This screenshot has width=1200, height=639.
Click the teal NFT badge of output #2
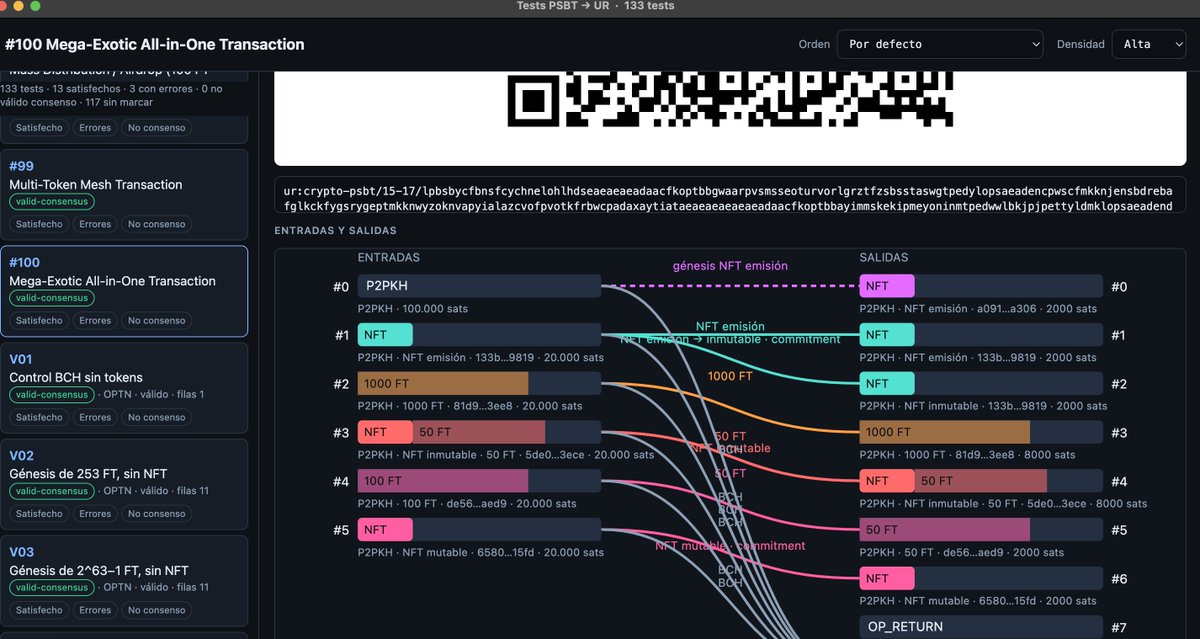coord(887,383)
